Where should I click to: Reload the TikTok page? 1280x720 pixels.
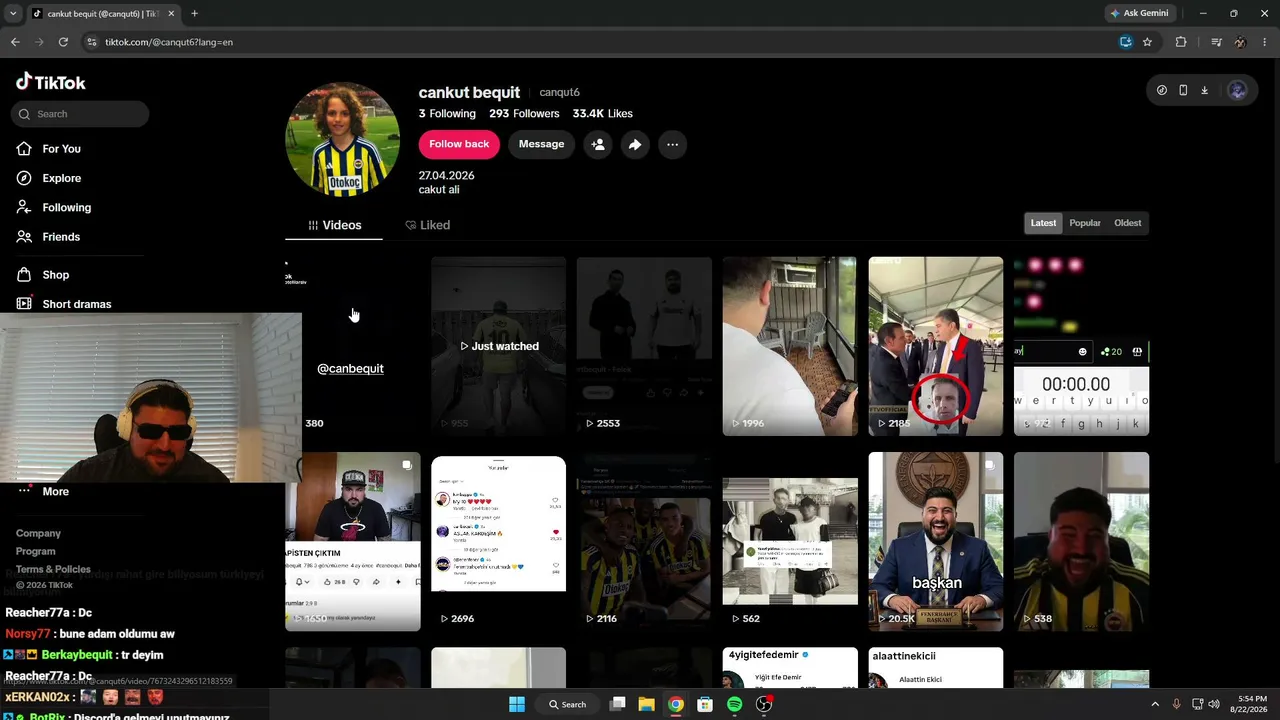click(x=63, y=42)
